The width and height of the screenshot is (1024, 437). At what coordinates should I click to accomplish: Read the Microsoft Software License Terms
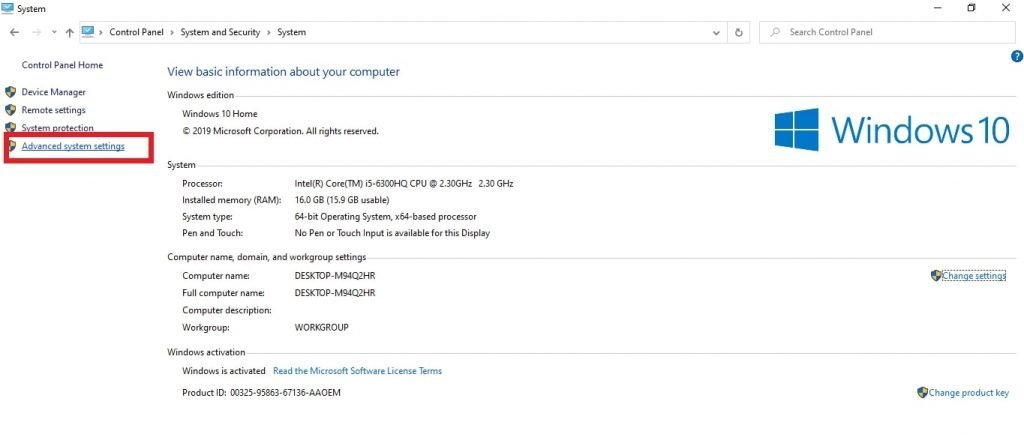[x=357, y=371]
